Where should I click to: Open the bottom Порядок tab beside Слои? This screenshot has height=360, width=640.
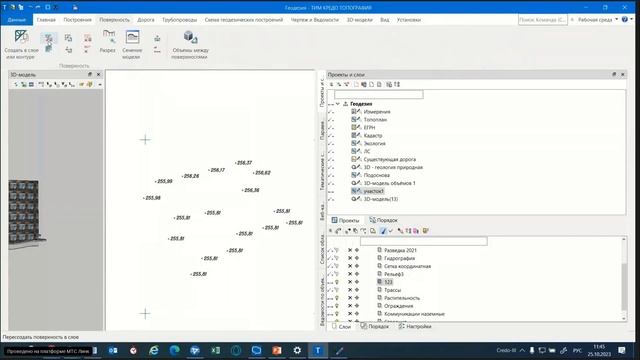coord(375,327)
